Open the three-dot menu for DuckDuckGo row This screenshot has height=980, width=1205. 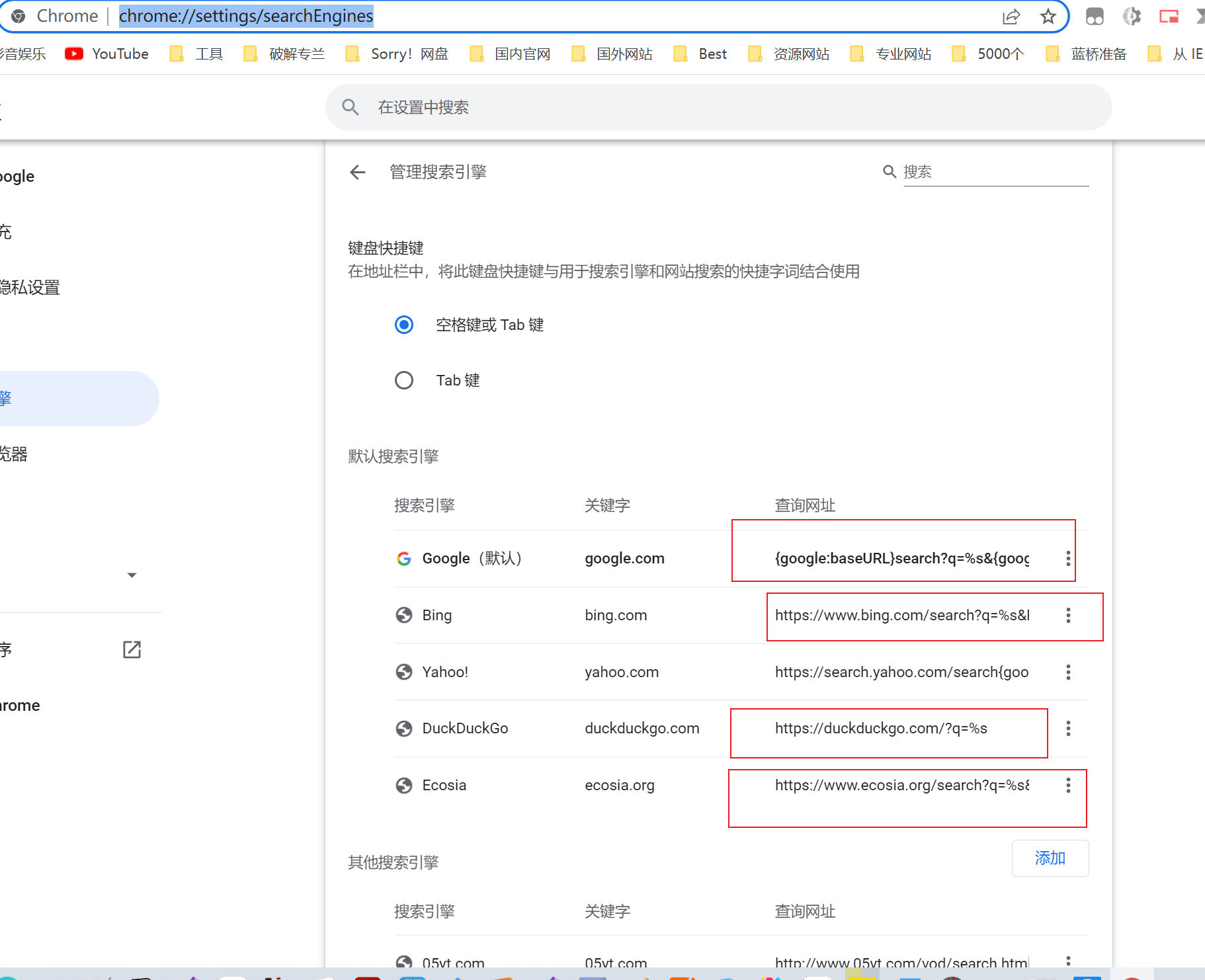tap(1068, 729)
